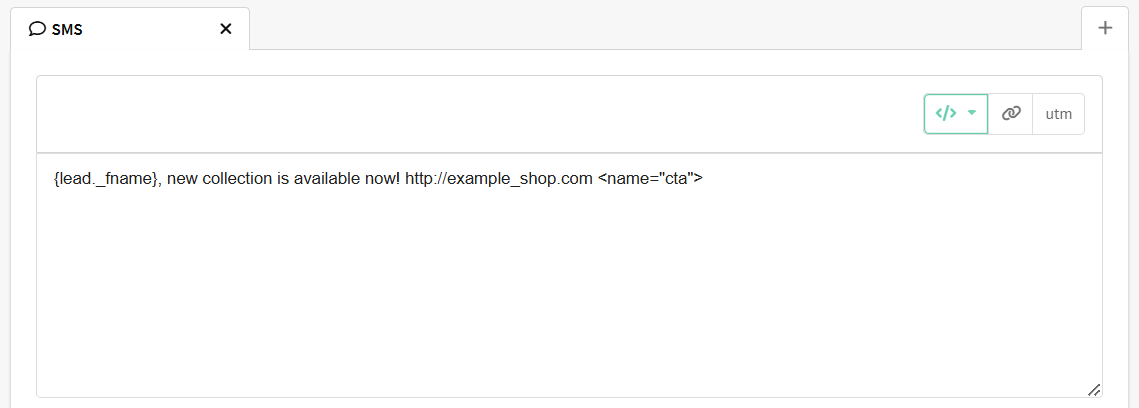Click empty toolbar area left of code icon
Screen dimensions: 1139x408
pyautogui.click(x=479, y=114)
